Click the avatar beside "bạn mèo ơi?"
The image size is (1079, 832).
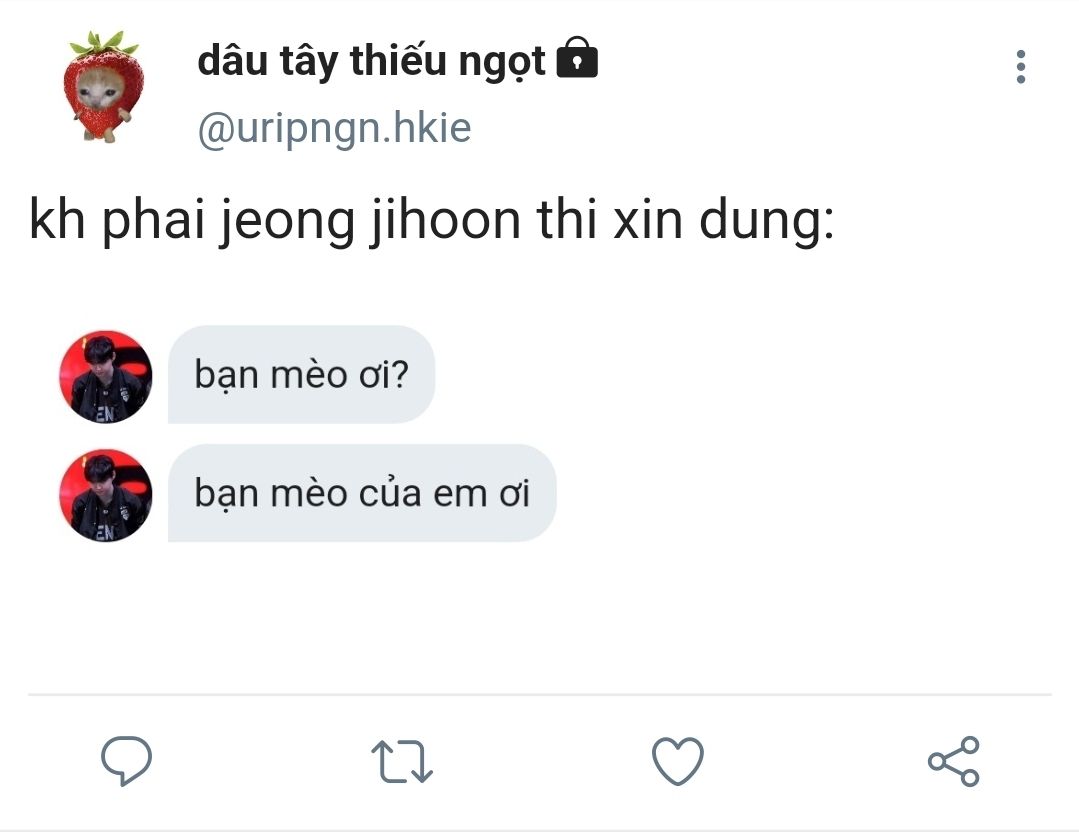pyautogui.click(x=105, y=376)
